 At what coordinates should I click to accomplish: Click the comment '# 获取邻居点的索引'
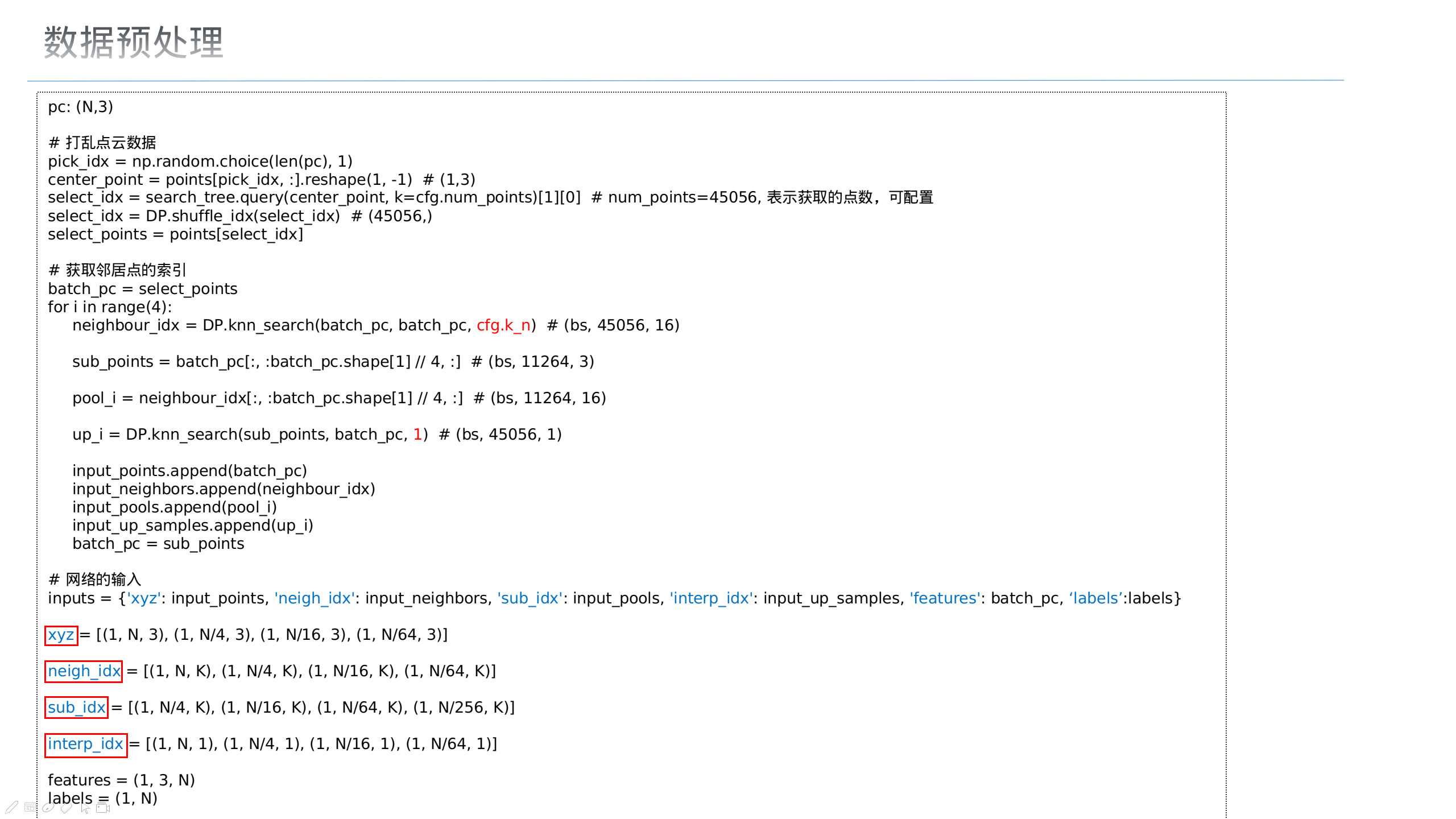tap(117, 270)
